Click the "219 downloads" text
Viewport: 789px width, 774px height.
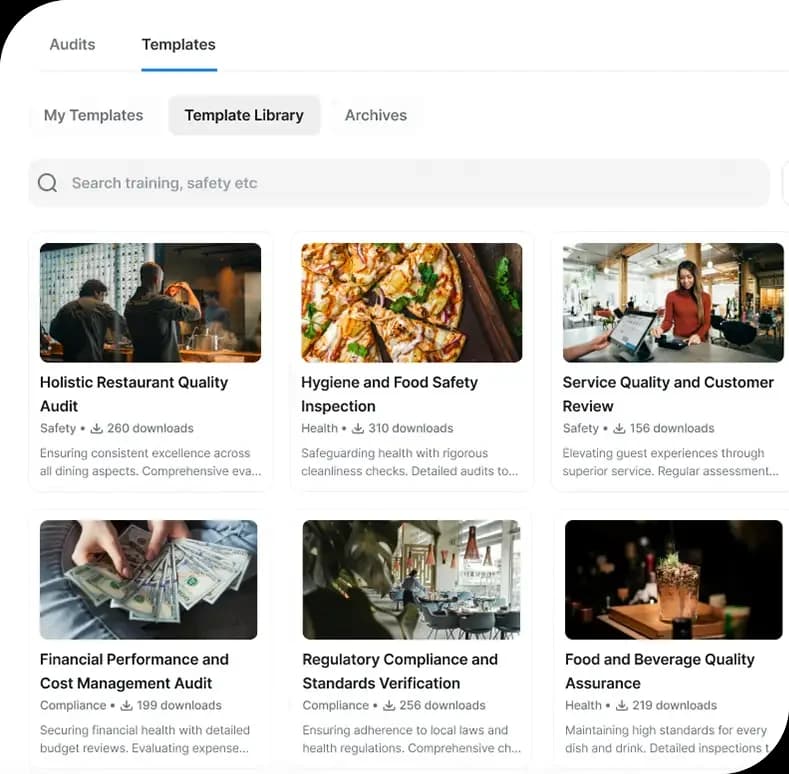coord(674,706)
